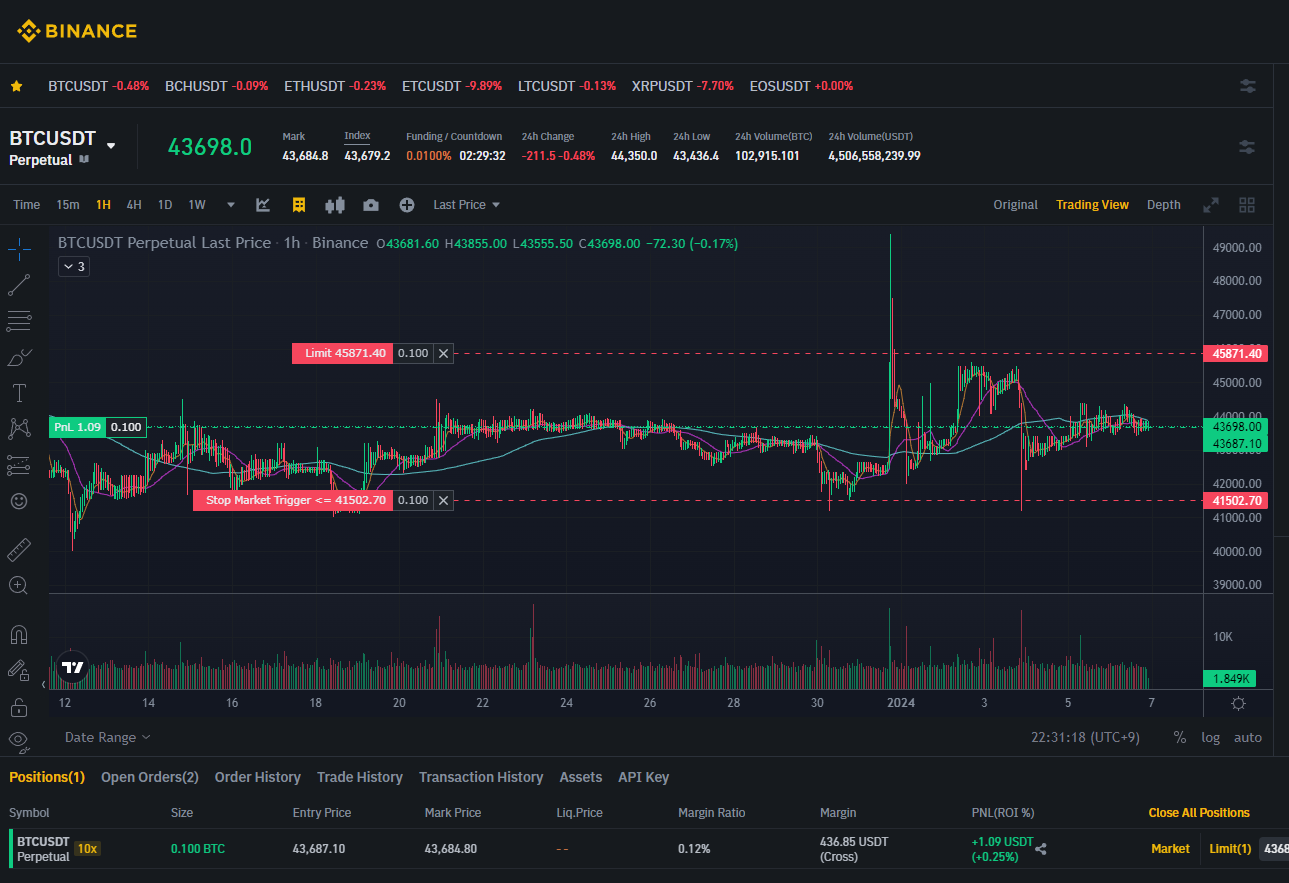Click the favorites star icon
This screenshot has width=1289, height=883.
pyautogui.click(x=17, y=86)
